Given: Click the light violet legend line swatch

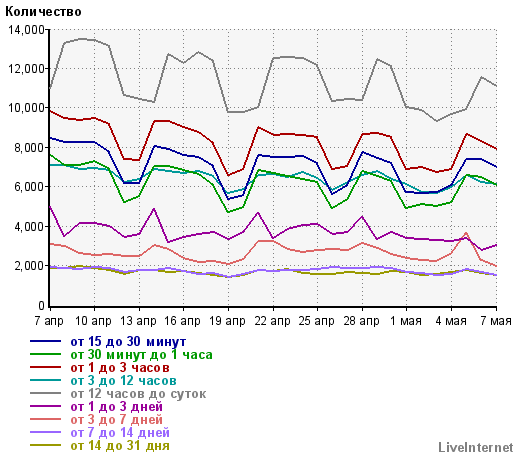Looking at the screenshot, I should click(45, 432).
